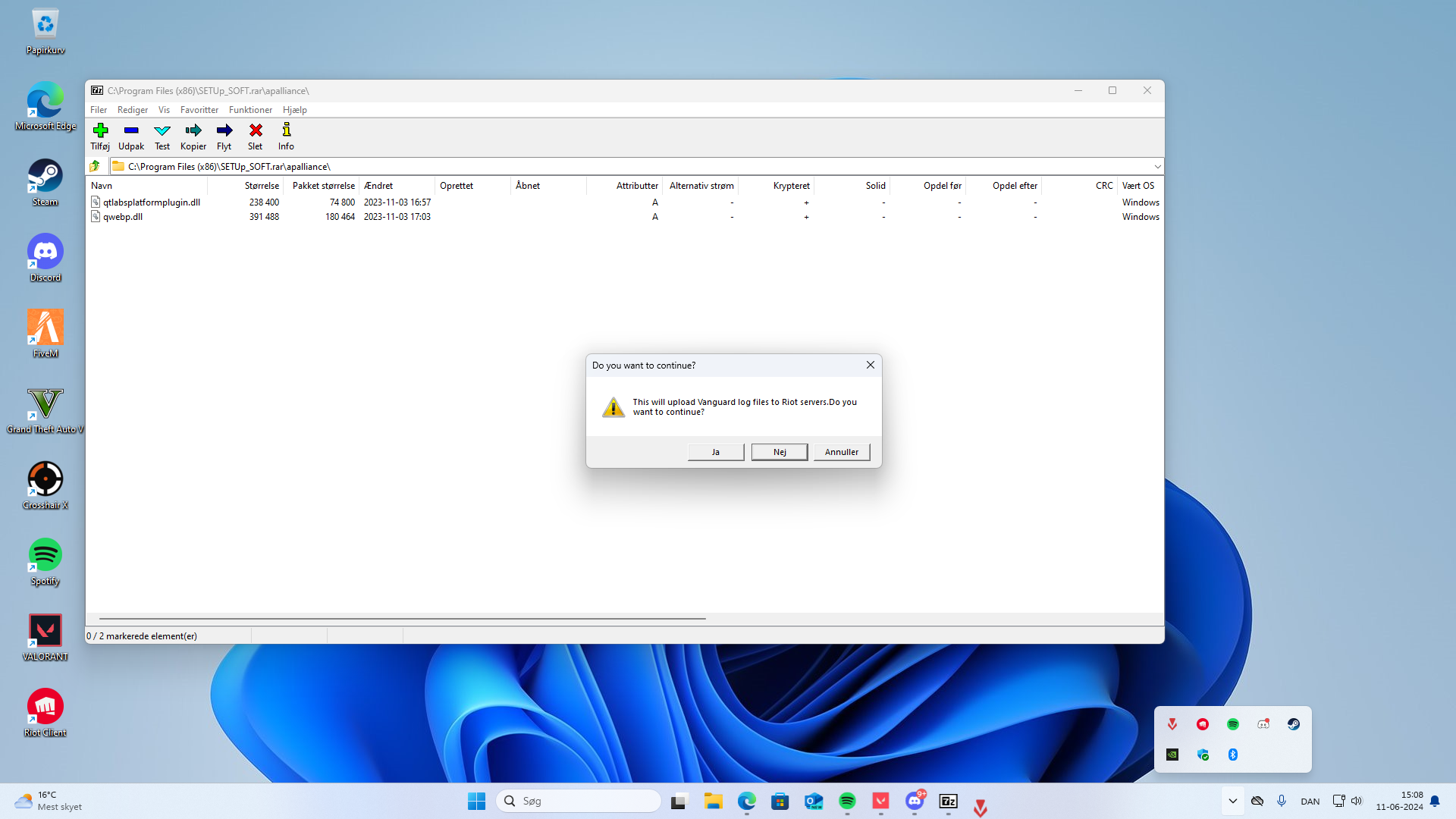
Task: Open 7-Zip from the taskbar
Action: click(x=948, y=801)
